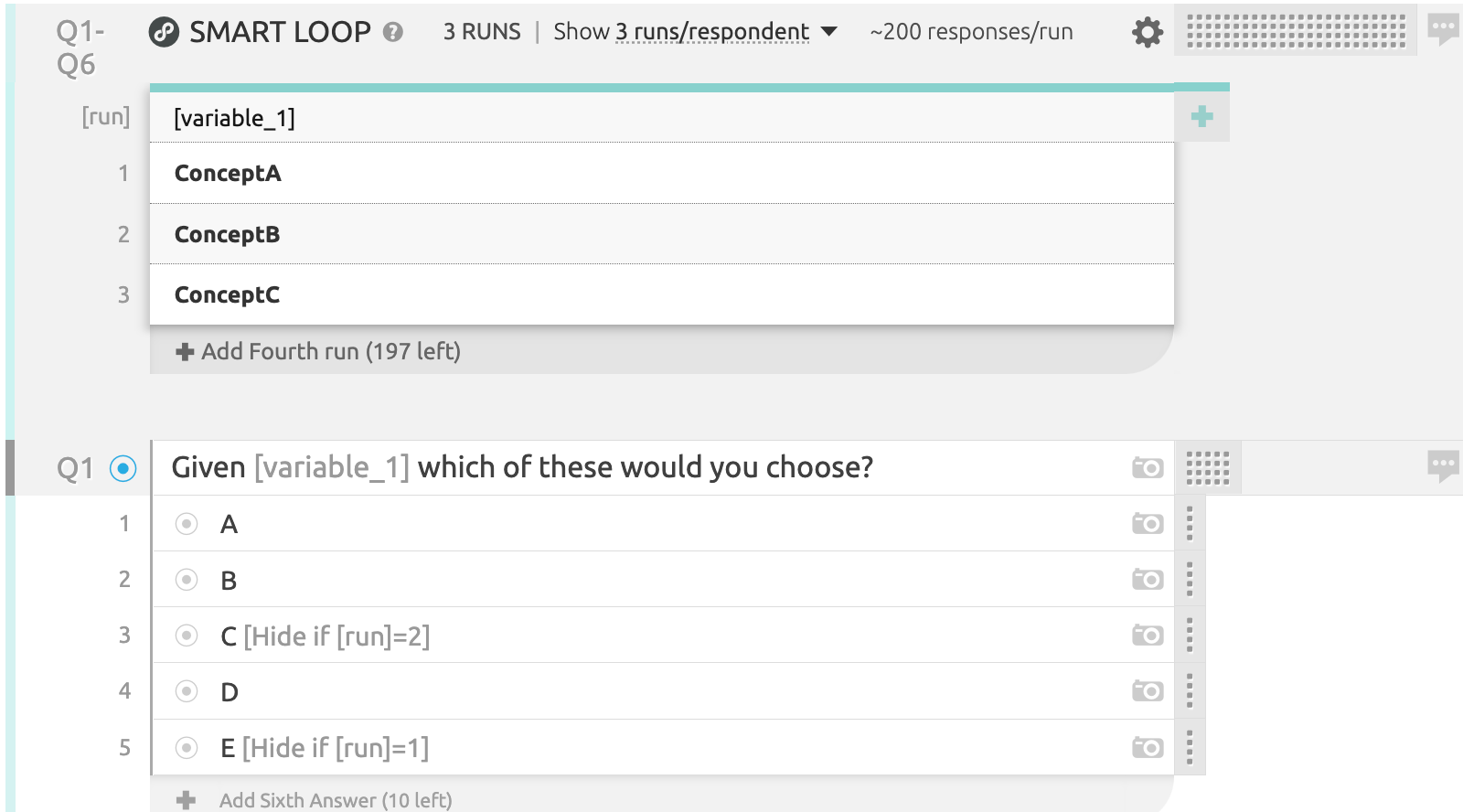Add a new loop variable with plus icon

(x=1202, y=116)
